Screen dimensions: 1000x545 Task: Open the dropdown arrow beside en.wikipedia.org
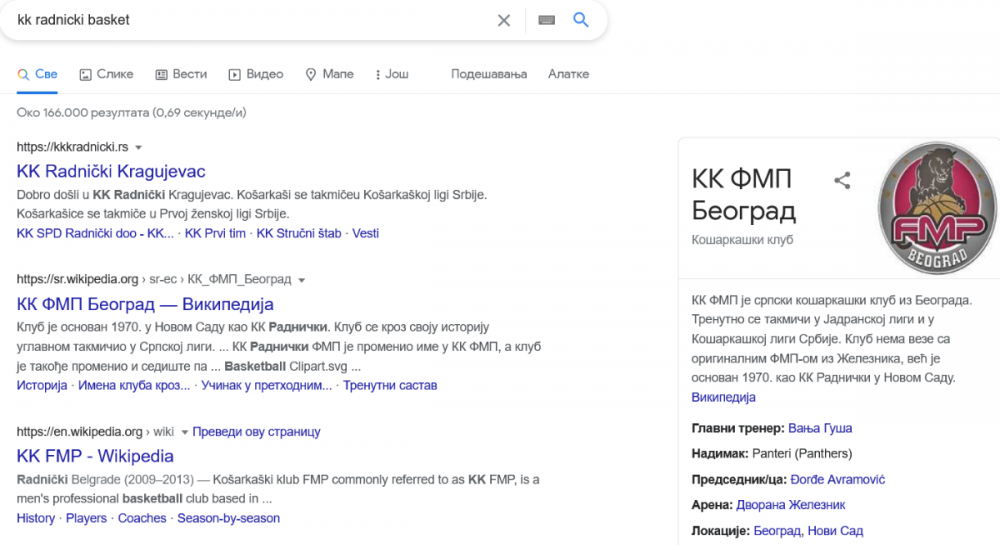184,432
